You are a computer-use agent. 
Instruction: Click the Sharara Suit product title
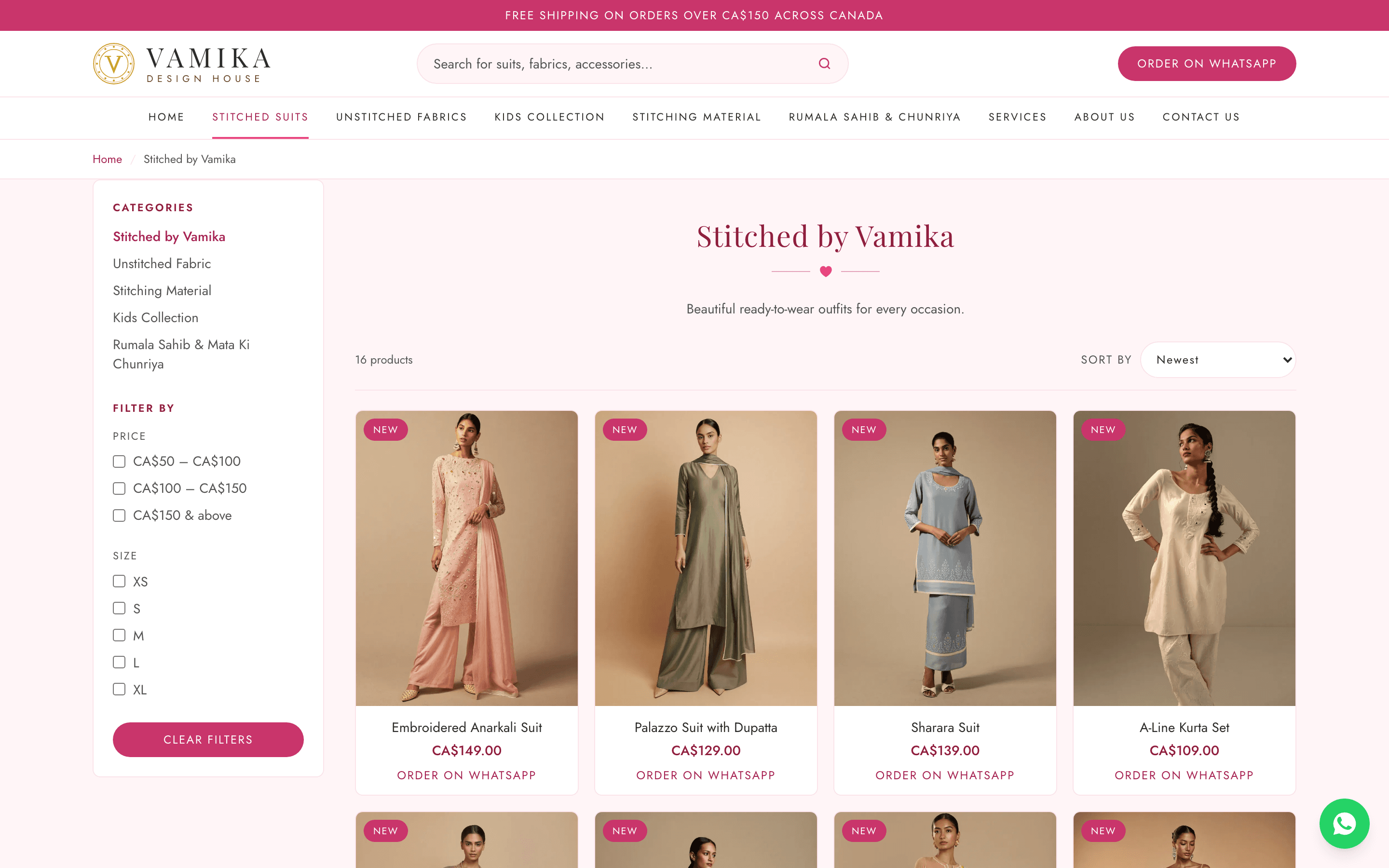(x=945, y=727)
